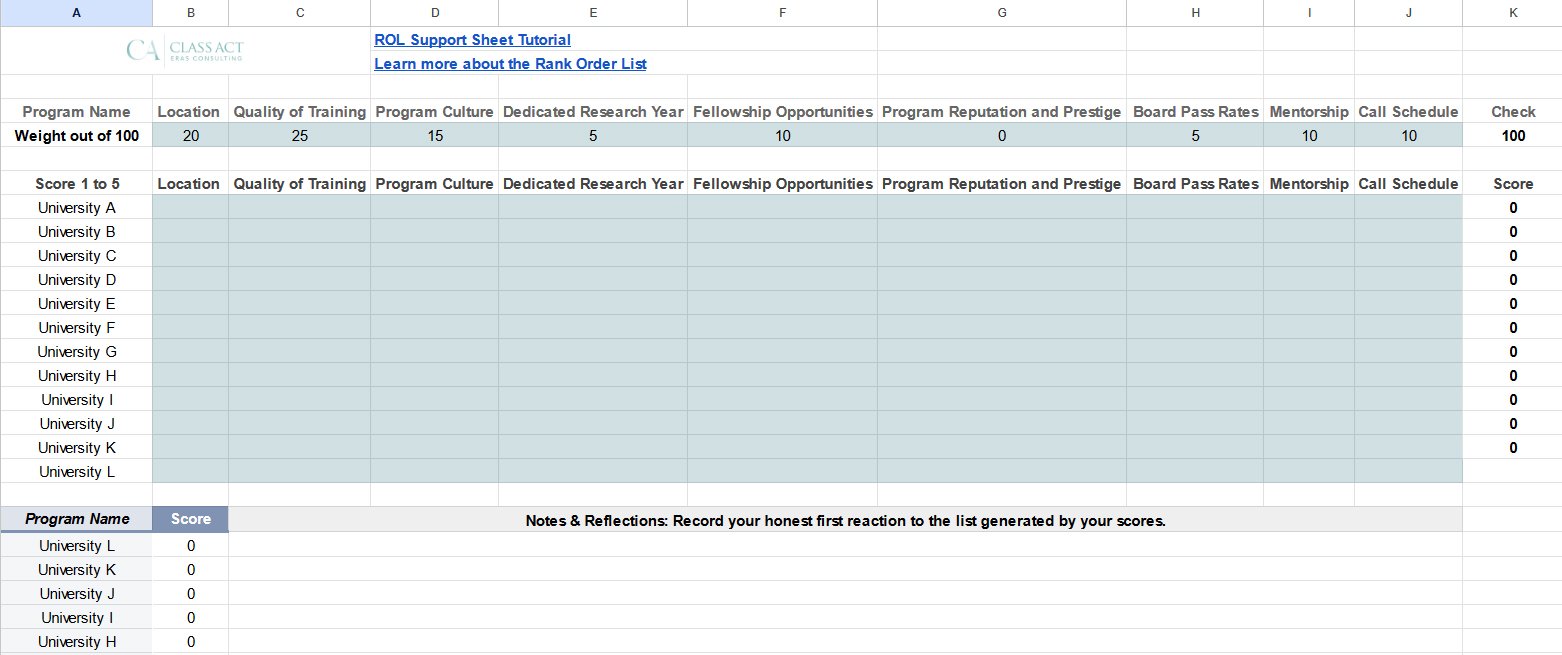Screen dimensions: 1562x655
Task: Click the Program Name header in ranked list
Action: pyautogui.click(x=76, y=519)
